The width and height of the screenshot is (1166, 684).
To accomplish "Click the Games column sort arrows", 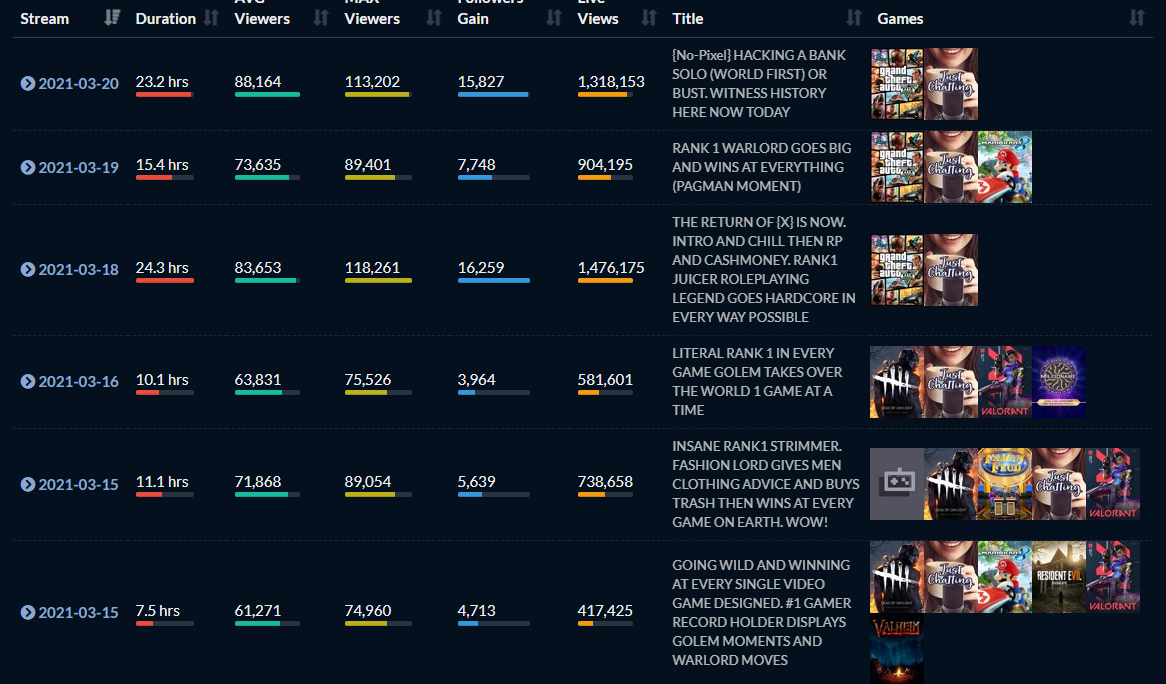I will click(x=1137, y=18).
